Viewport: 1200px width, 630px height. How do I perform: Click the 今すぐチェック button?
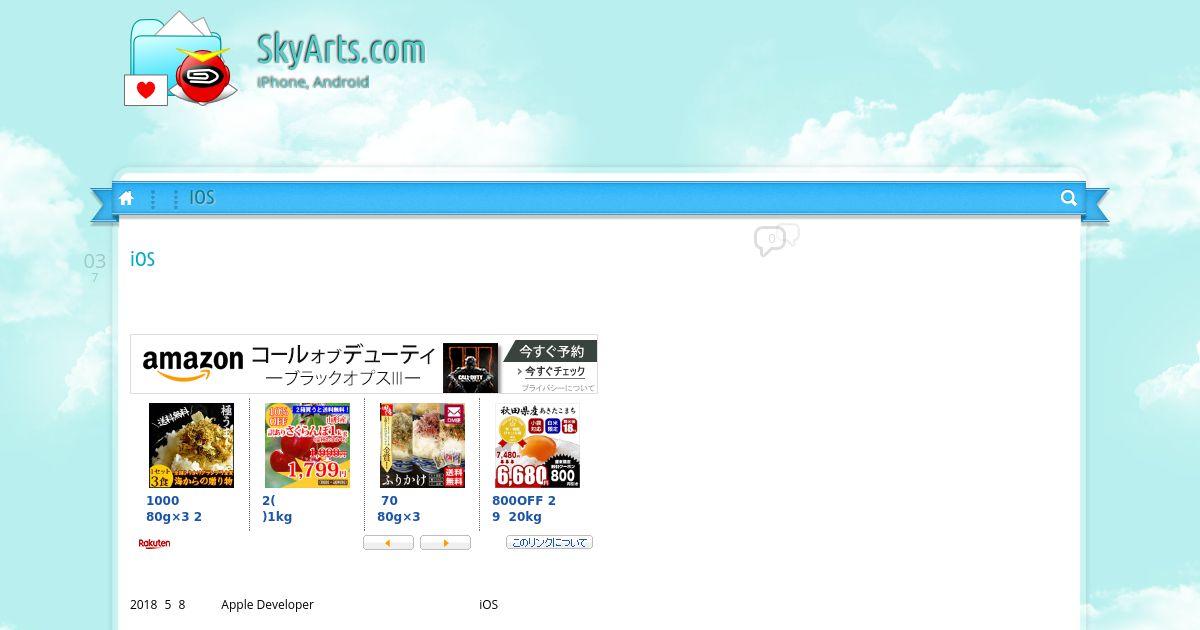point(551,372)
